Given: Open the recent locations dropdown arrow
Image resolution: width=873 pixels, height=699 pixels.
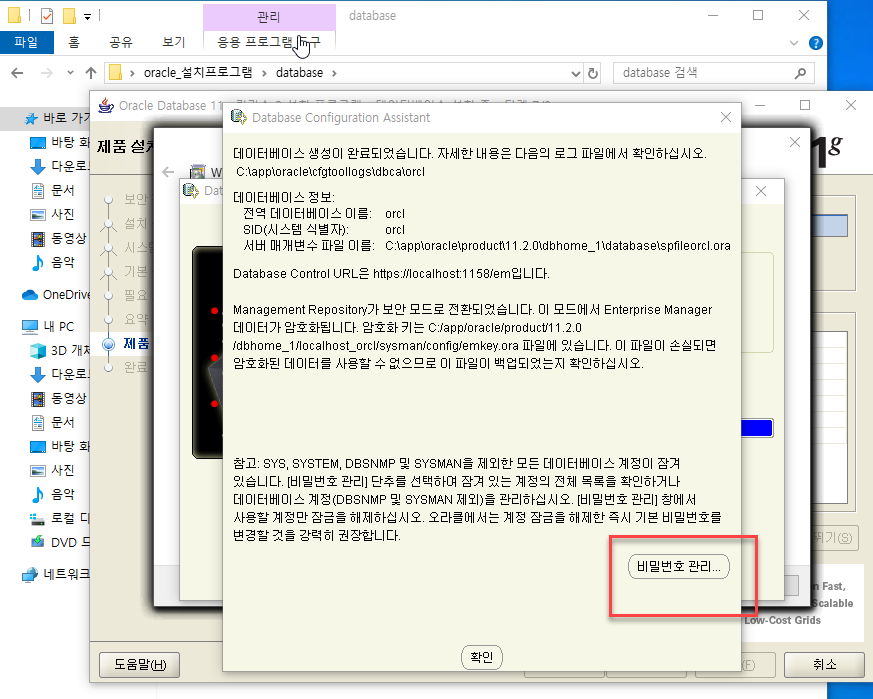Looking at the screenshot, I should click(70, 73).
